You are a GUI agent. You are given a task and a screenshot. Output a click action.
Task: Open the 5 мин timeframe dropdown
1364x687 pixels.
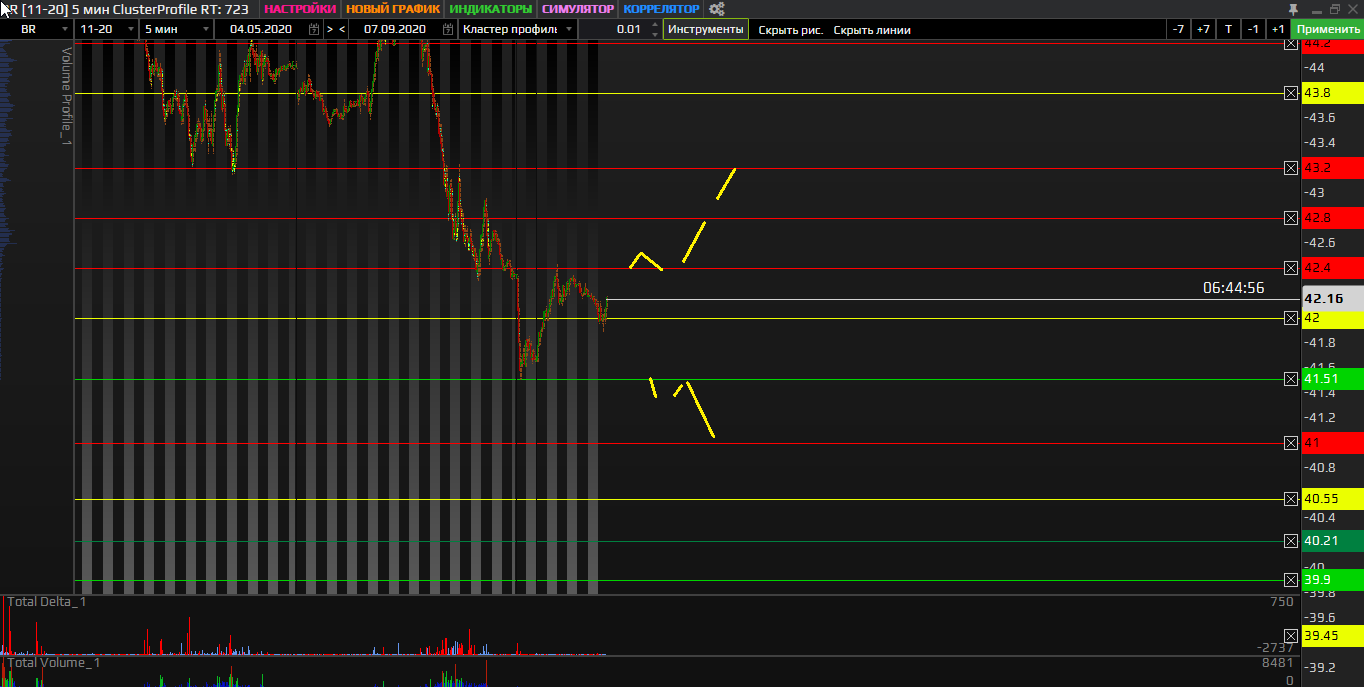coord(177,29)
